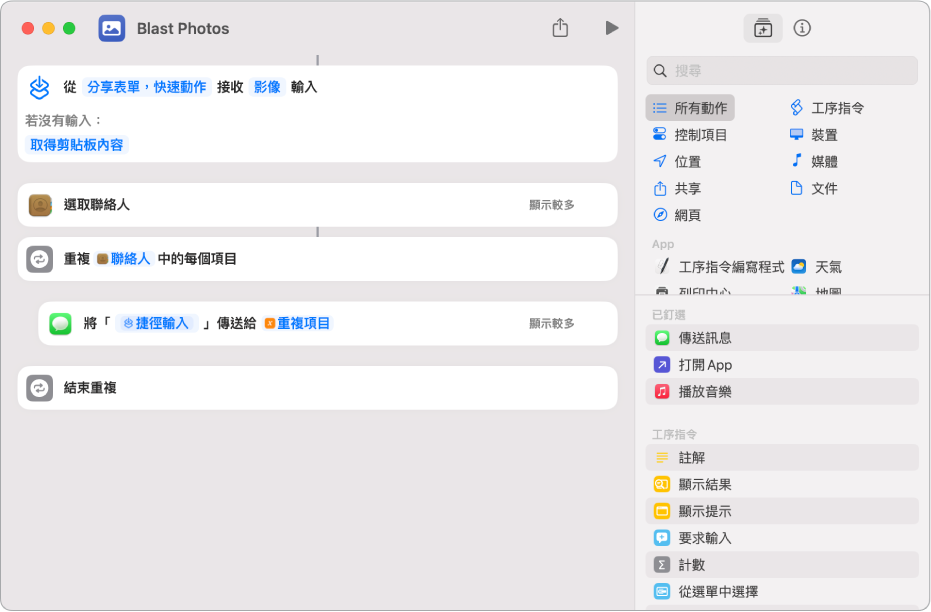931x612 pixels.
Task: Add the 打開 App action
Action: (781, 364)
